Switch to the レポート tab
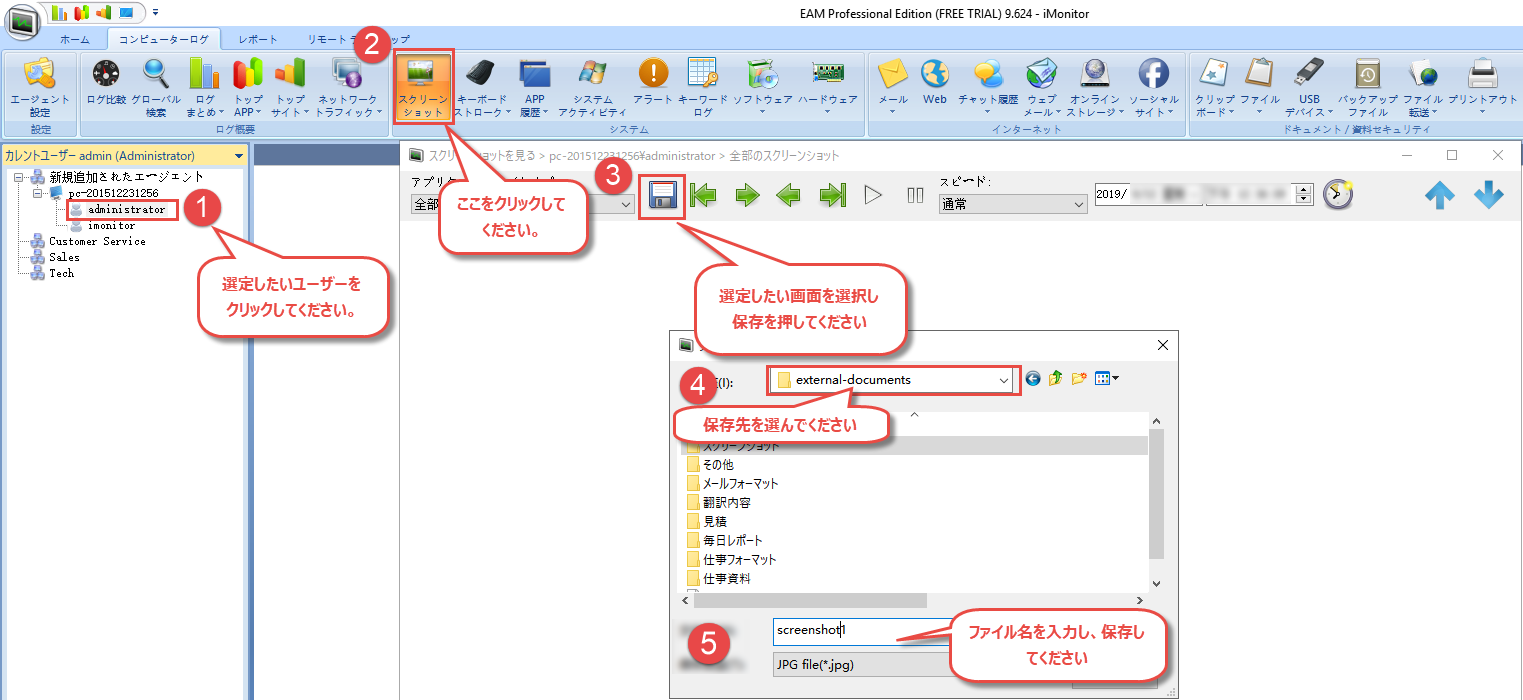The width and height of the screenshot is (1523, 700). [258, 39]
